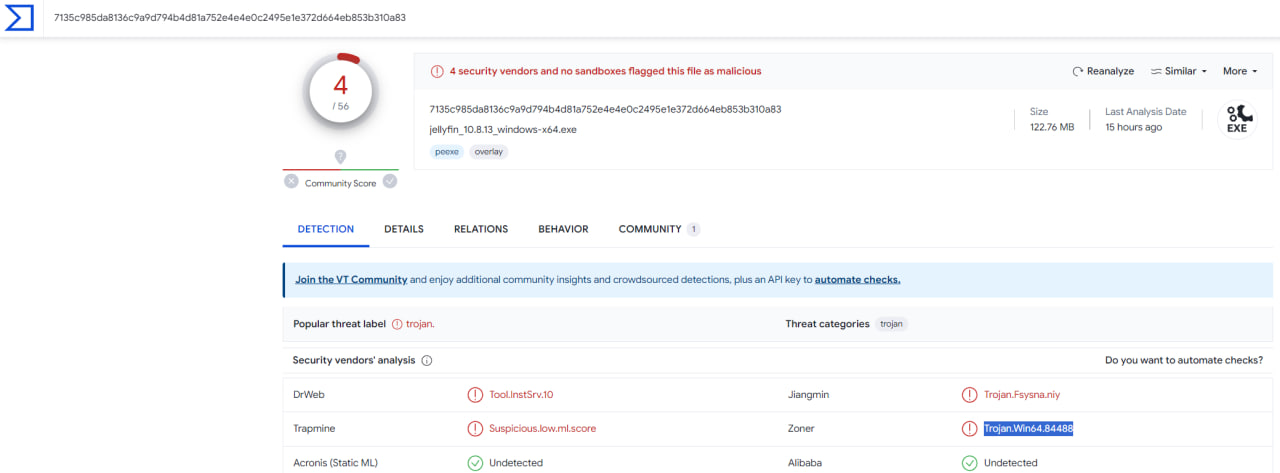Click the DrWeb malicious alert icon
This screenshot has height=473, width=1280.
coord(475,395)
